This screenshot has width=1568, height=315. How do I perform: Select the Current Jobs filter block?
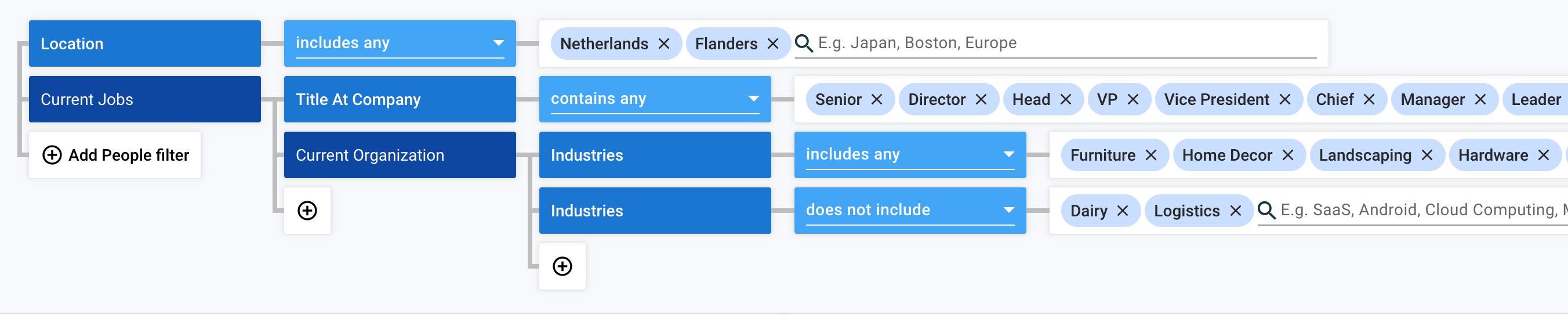pyautogui.click(x=145, y=99)
